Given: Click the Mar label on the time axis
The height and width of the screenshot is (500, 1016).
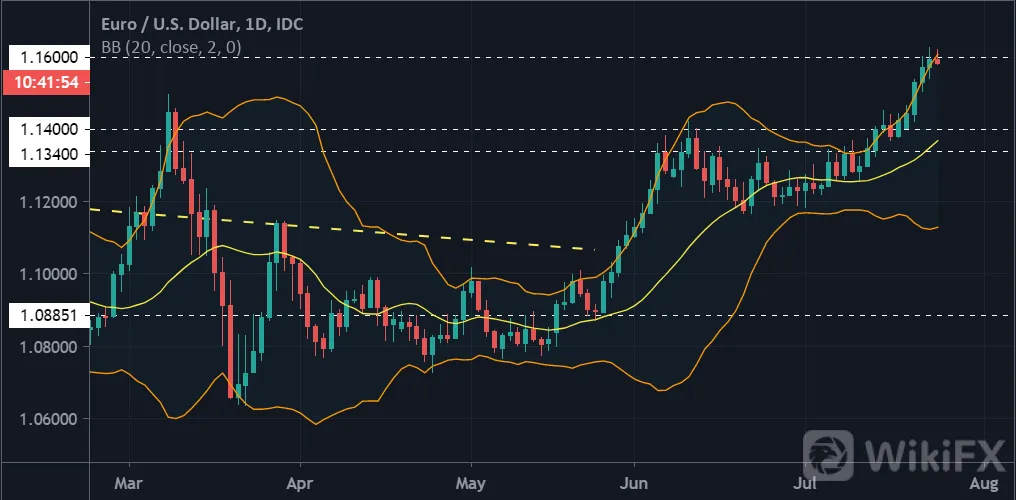Looking at the screenshot, I should tap(130, 483).
